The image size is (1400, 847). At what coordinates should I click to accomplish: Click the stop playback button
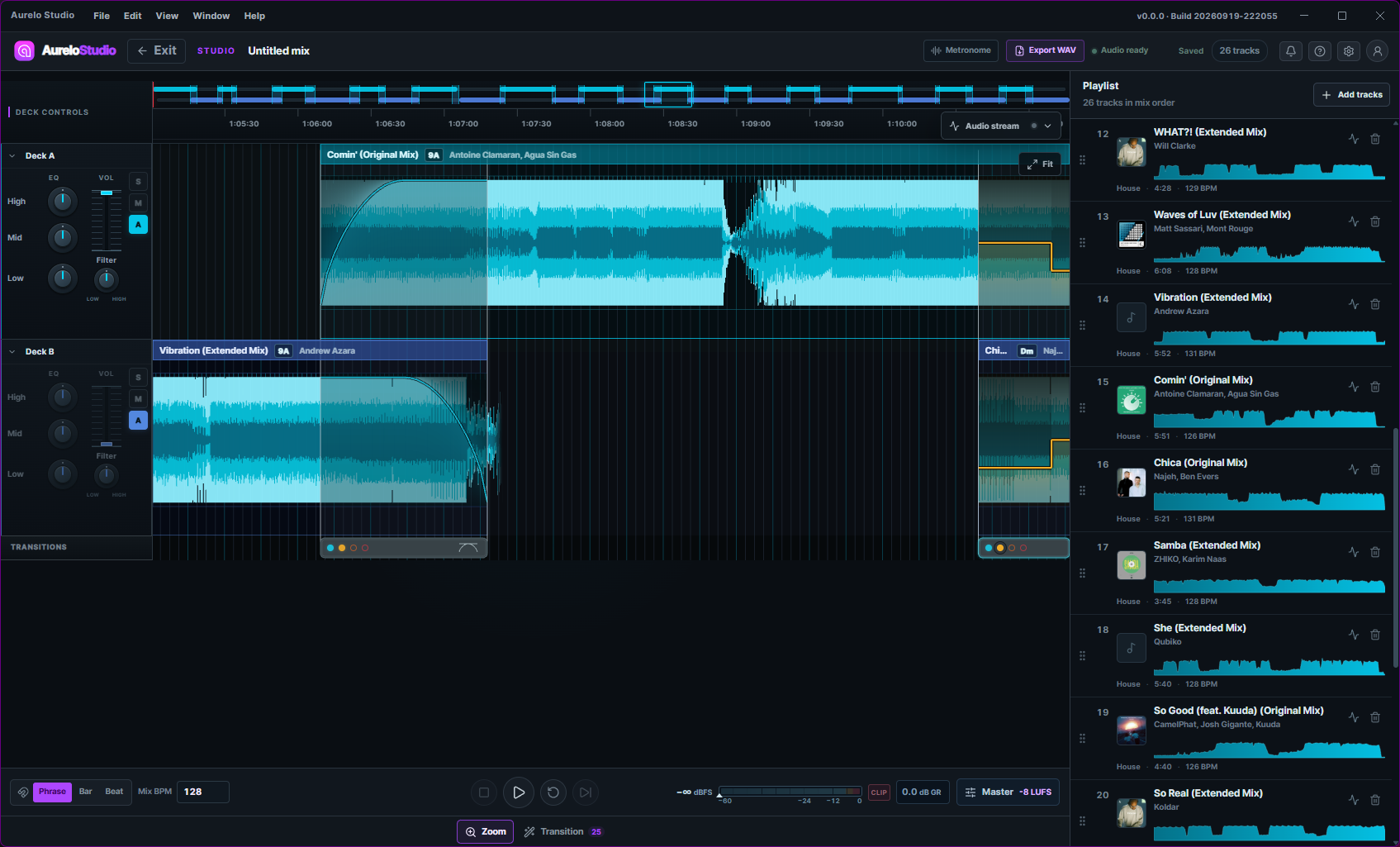pos(484,792)
